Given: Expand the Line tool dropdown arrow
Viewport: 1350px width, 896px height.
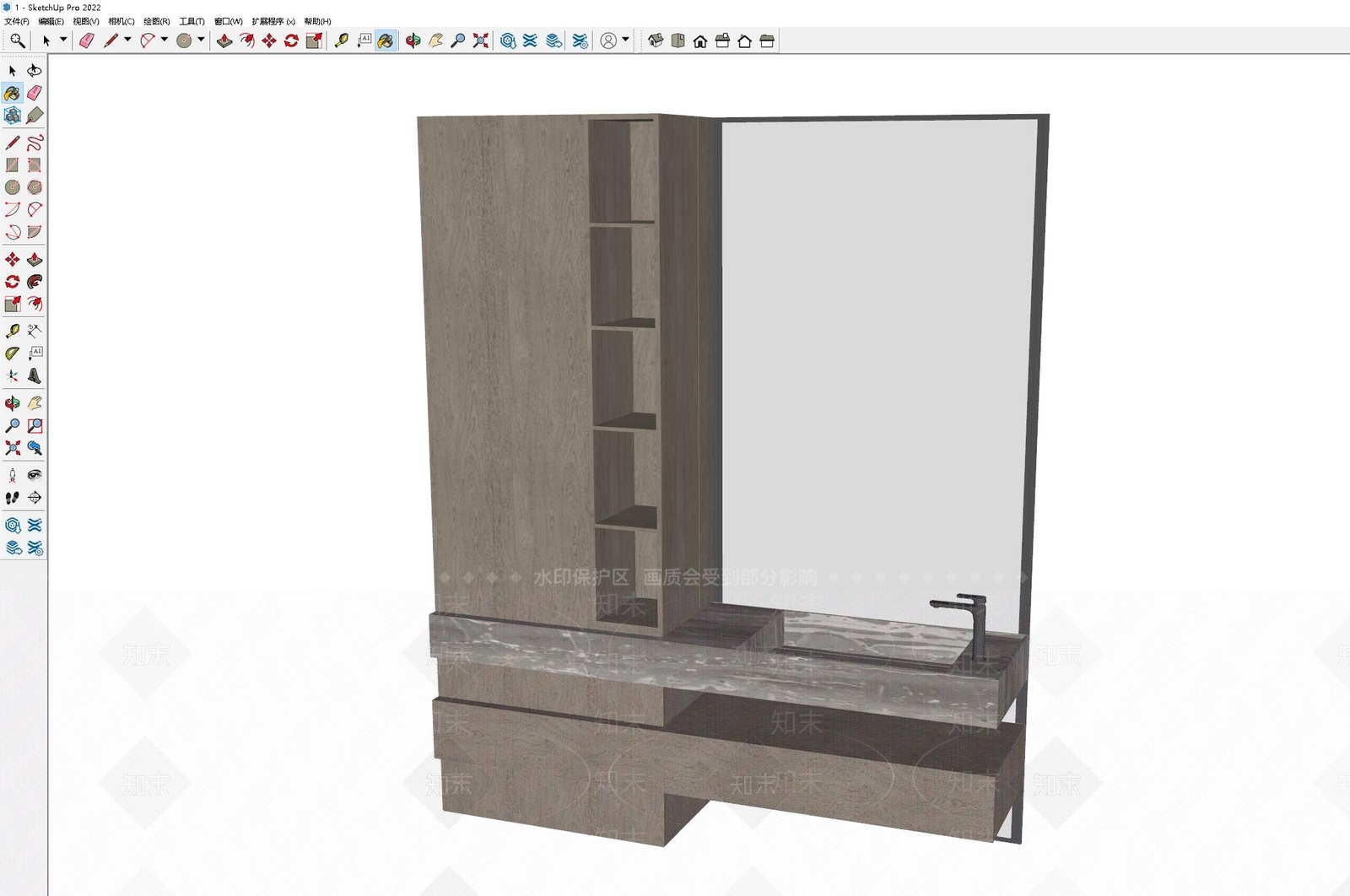Looking at the screenshot, I should click(x=127, y=40).
